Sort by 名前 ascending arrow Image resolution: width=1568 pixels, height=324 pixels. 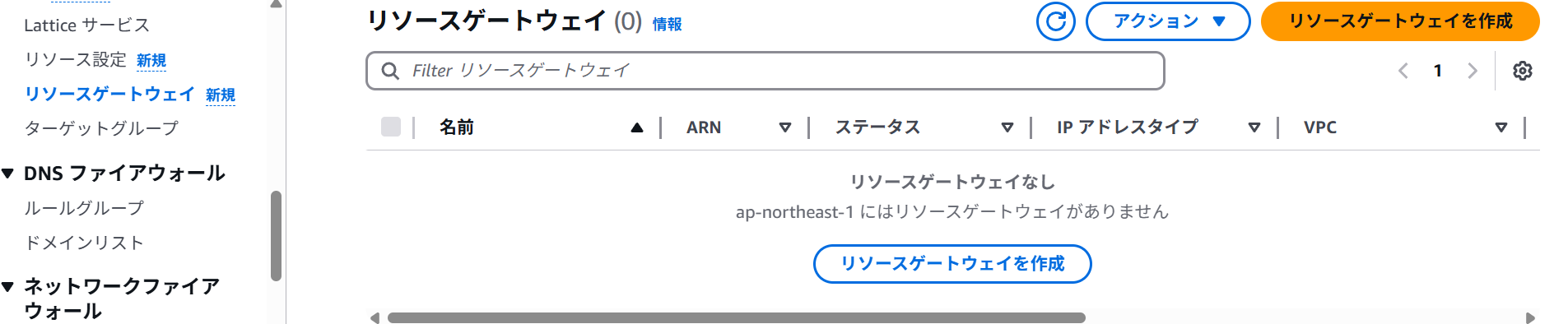[x=636, y=127]
